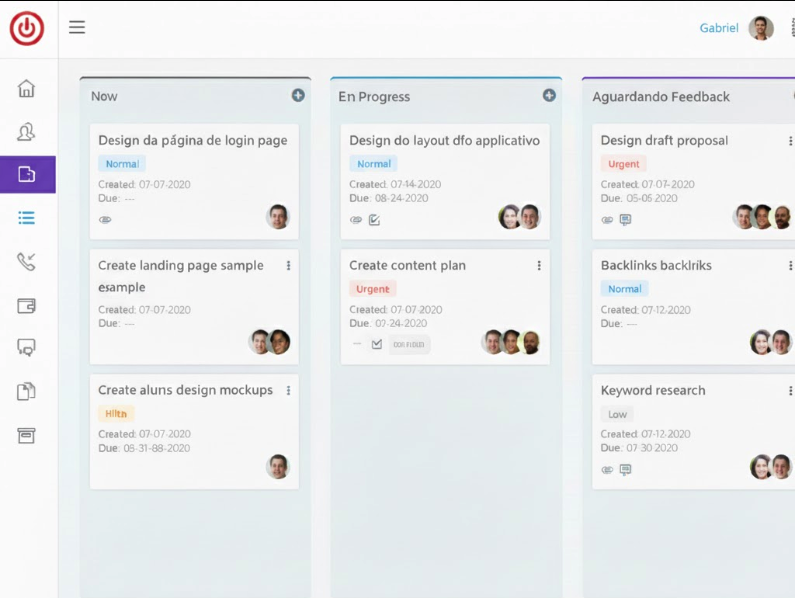Open the Home icon in the sidebar
Image resolution: width=795 pixels, height=598 pixels.
[x=27, y=88]
